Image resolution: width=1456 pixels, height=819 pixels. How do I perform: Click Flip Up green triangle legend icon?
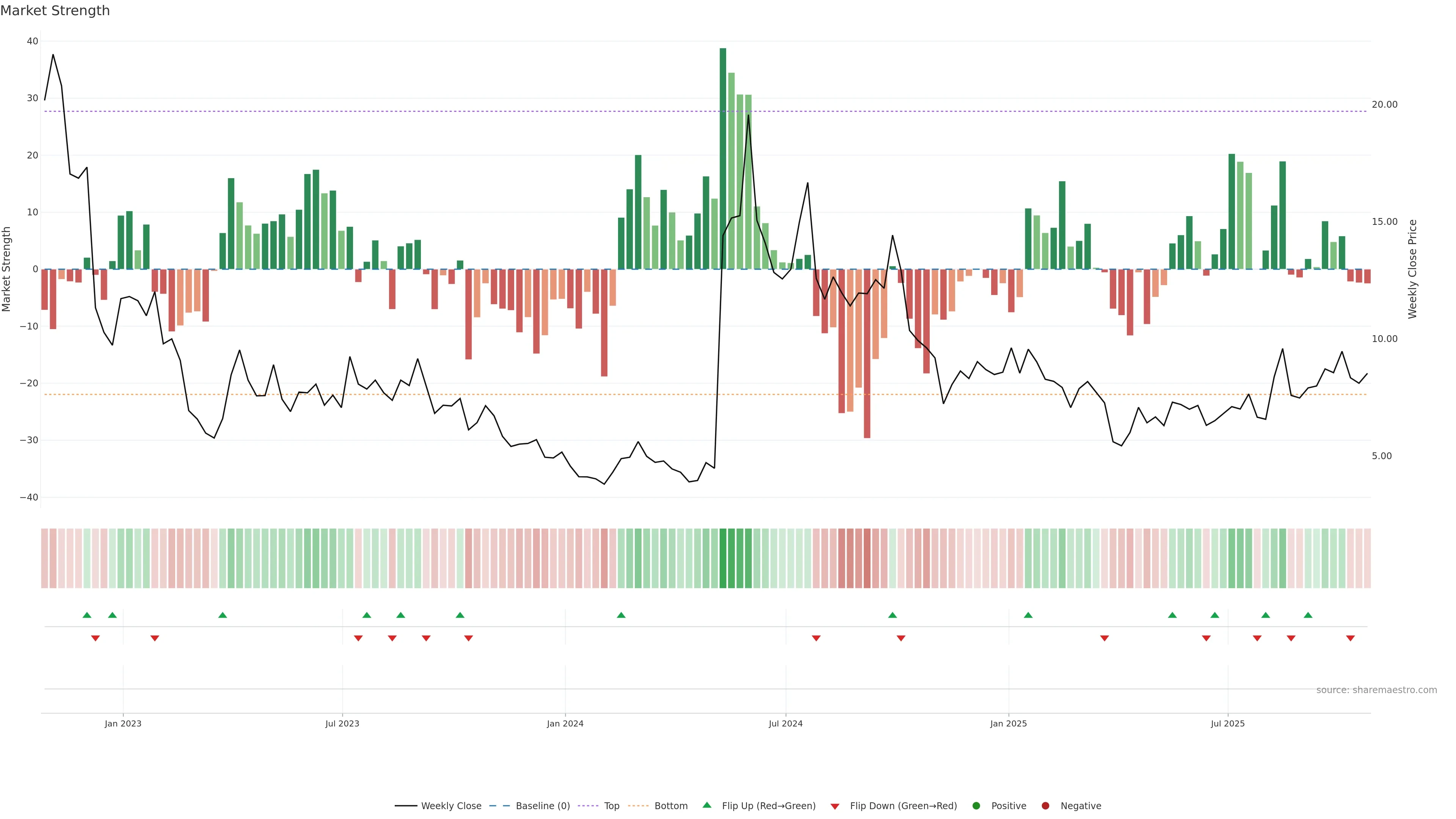pos(706,805)
